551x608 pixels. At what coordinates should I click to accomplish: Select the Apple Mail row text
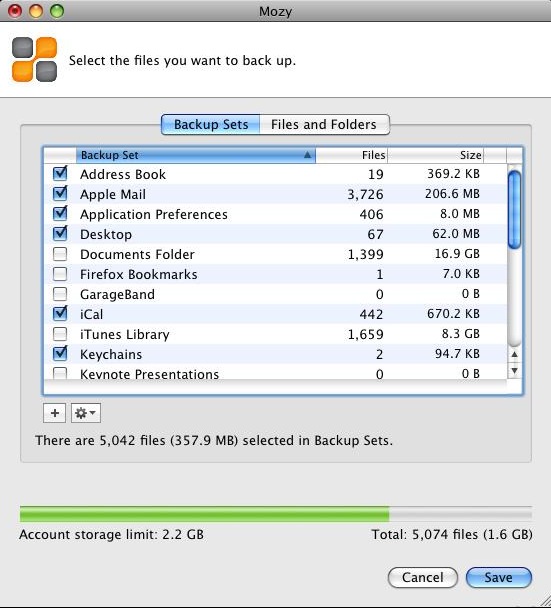click(113, 195)
